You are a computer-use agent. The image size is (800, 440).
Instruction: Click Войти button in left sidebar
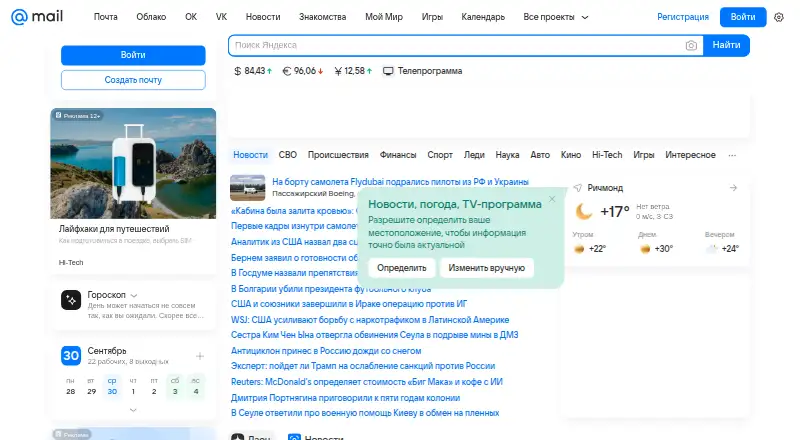click(x=133, y=55)
